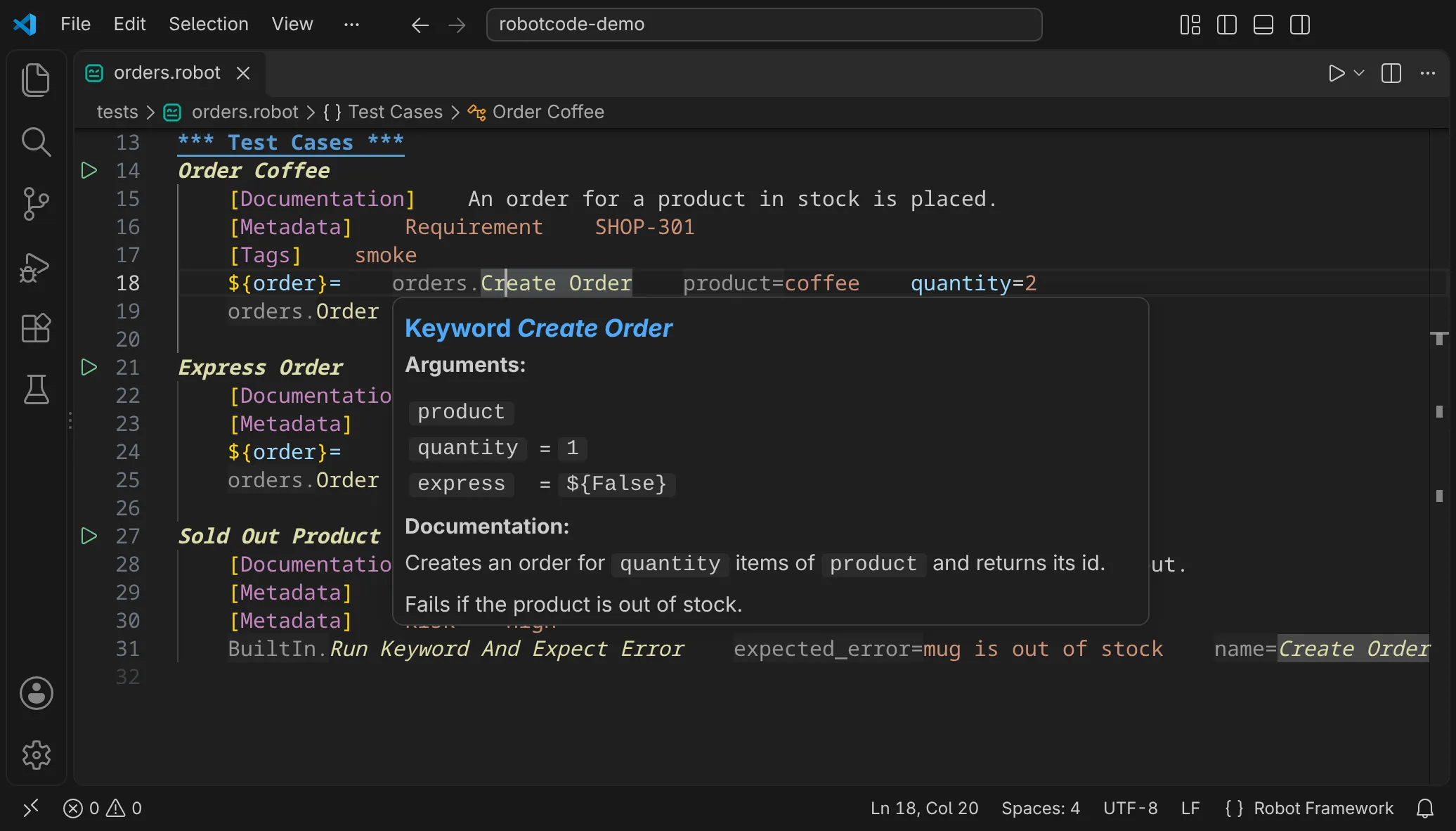Image resolution: width=1456 pixels, height=831 pixels.
Task: Click Create Order keyword on line 18
Action: (557, 283)
